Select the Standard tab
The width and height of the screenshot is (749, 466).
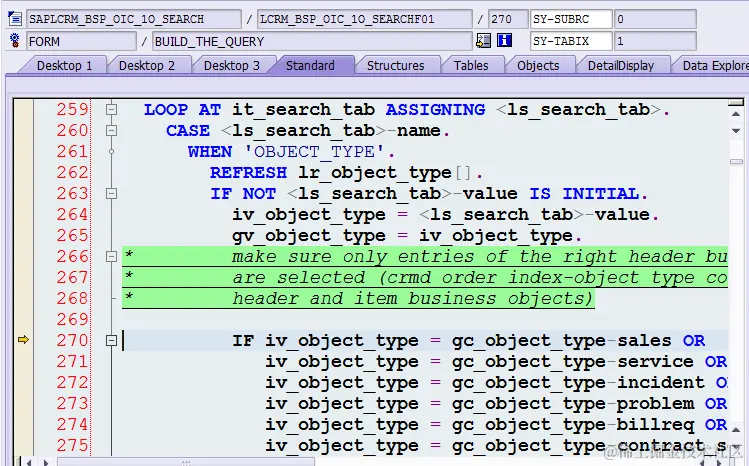click(x=310, y=65)
